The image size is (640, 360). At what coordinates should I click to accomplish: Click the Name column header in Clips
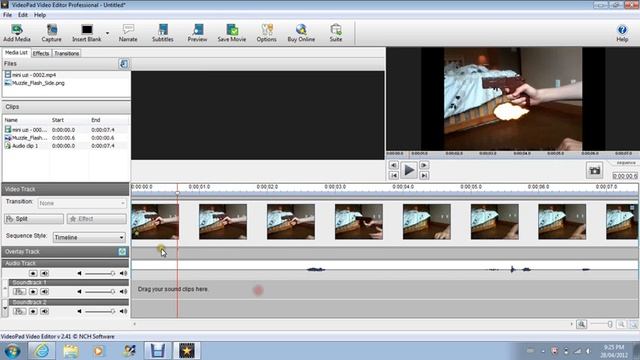click(x=11, y=120)
